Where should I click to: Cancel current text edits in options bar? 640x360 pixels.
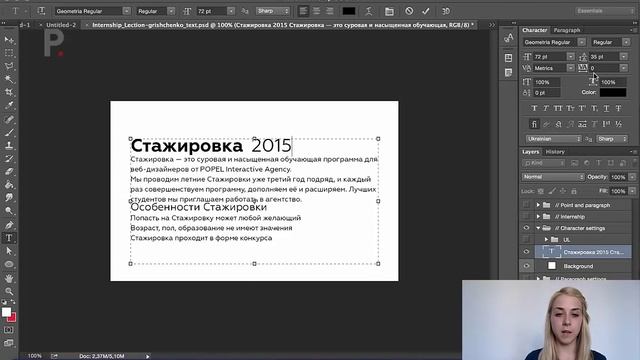pyautogui.click(x=409, y=11)
